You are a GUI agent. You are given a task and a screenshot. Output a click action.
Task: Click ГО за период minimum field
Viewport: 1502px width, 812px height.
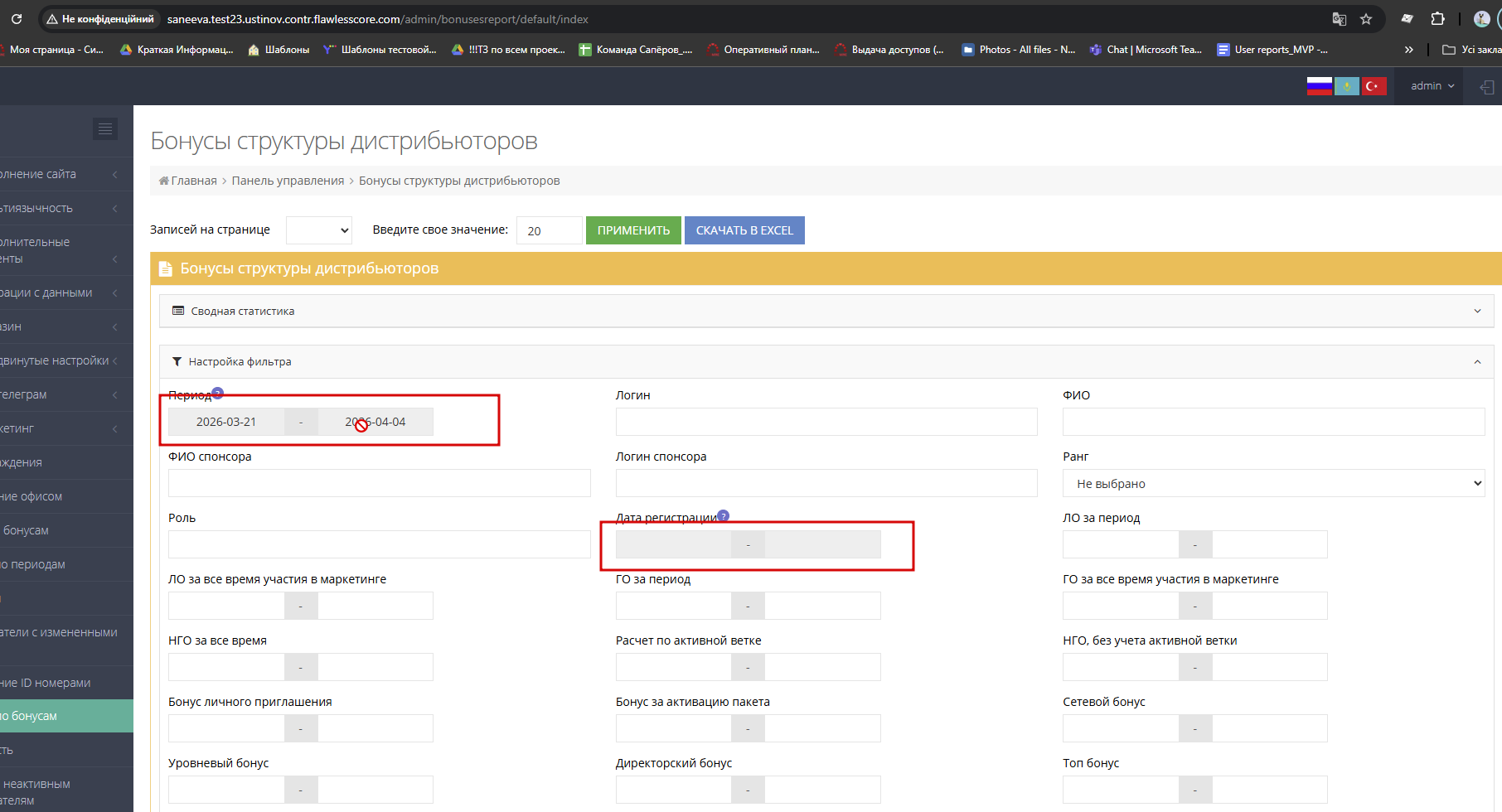pos(673,606)
